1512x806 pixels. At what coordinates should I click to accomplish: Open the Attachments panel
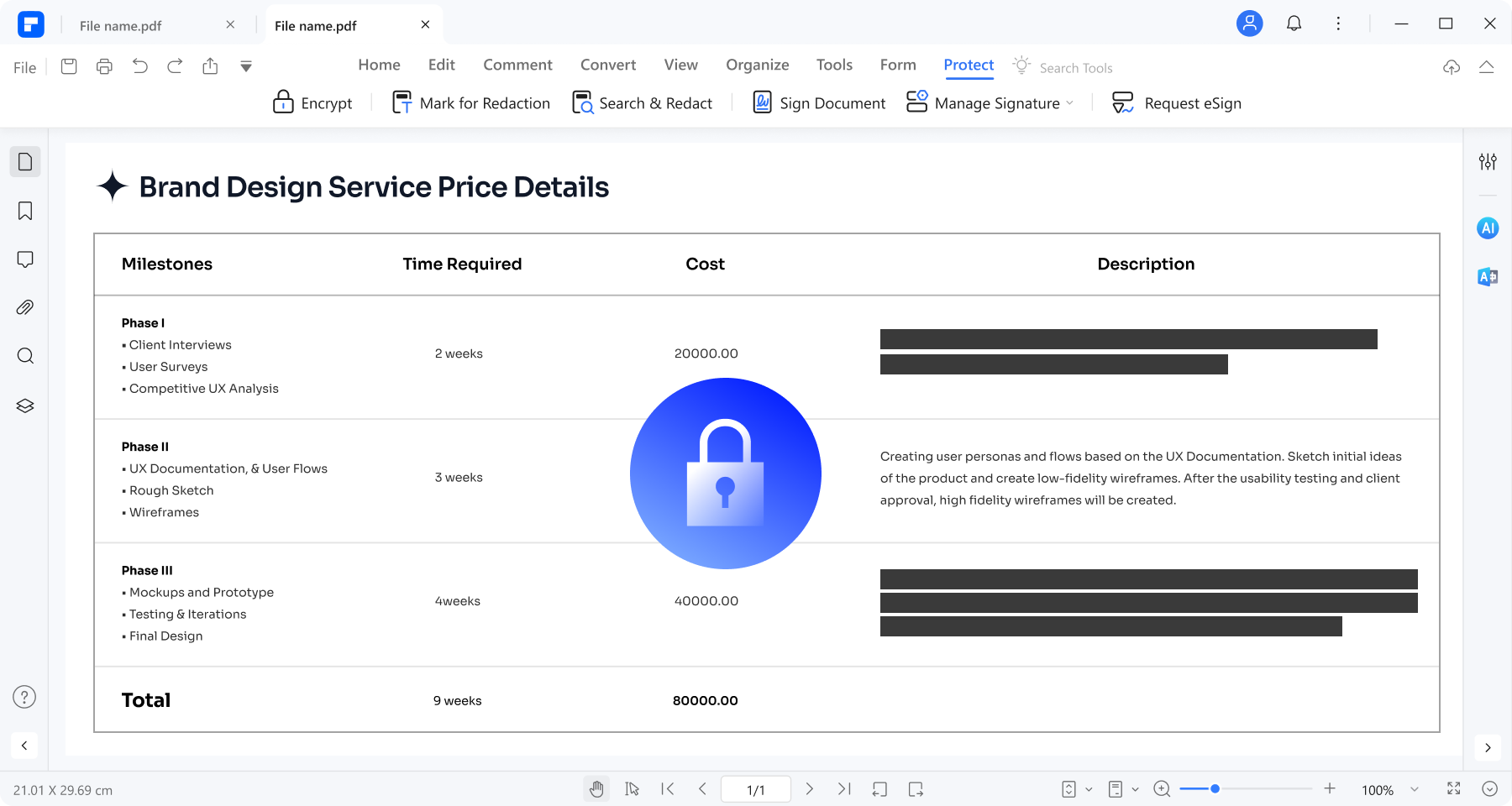[25, 307]
